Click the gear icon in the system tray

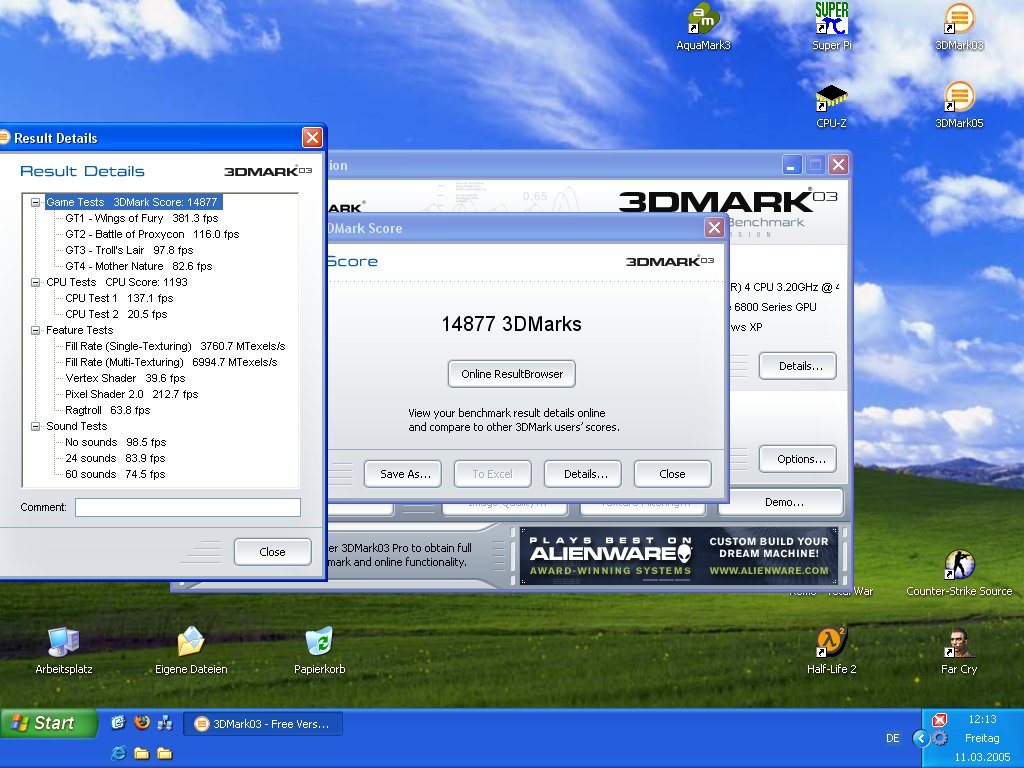tap(940, 739)
